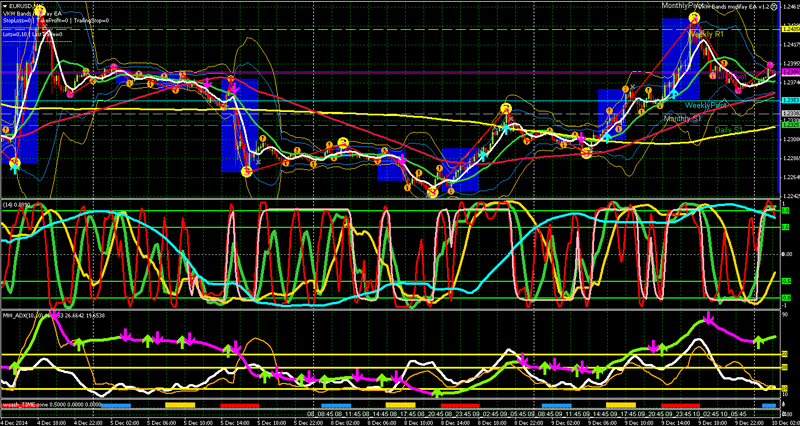Click the magenta down arrow at the ADX peak
Image resolution: width=800 pixels, height=426 pixels.
click(x=708, y=319)
